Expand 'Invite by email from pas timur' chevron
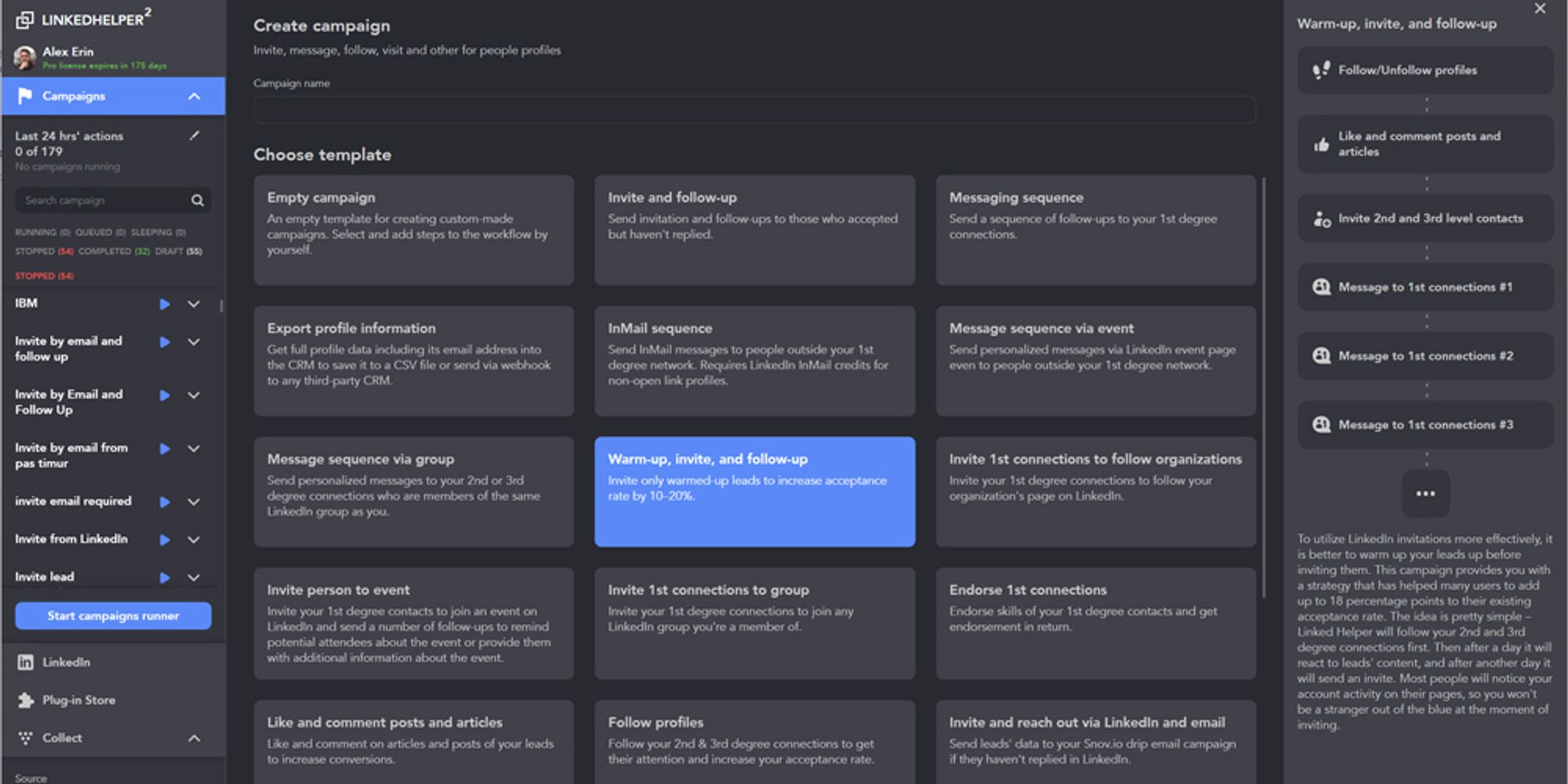This screenshot has width=1568, height=784. click(x=194, y=448)
